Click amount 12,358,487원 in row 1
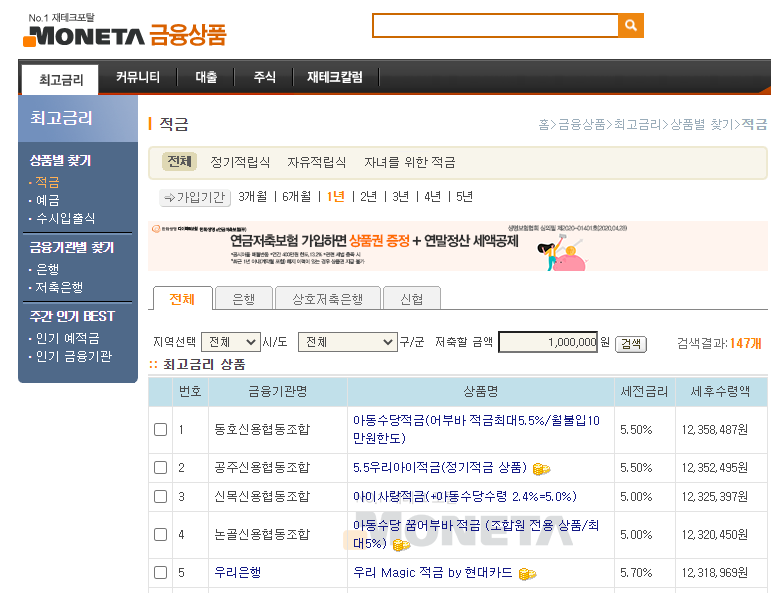 pos(714,429)
